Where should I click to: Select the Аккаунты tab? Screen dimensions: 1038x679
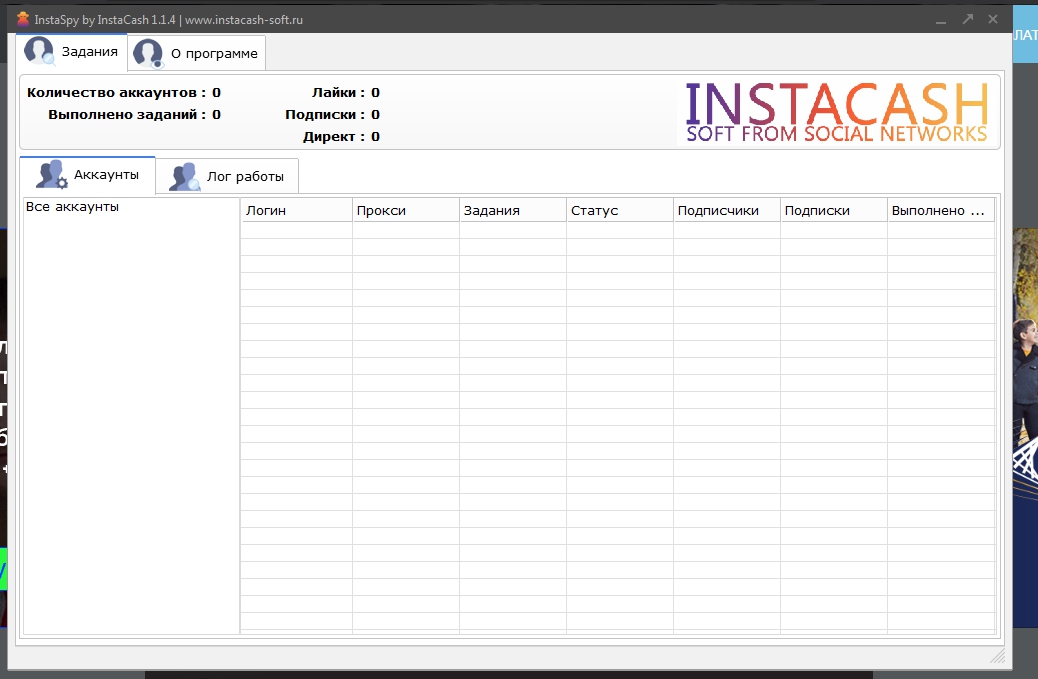click(87, 175)
